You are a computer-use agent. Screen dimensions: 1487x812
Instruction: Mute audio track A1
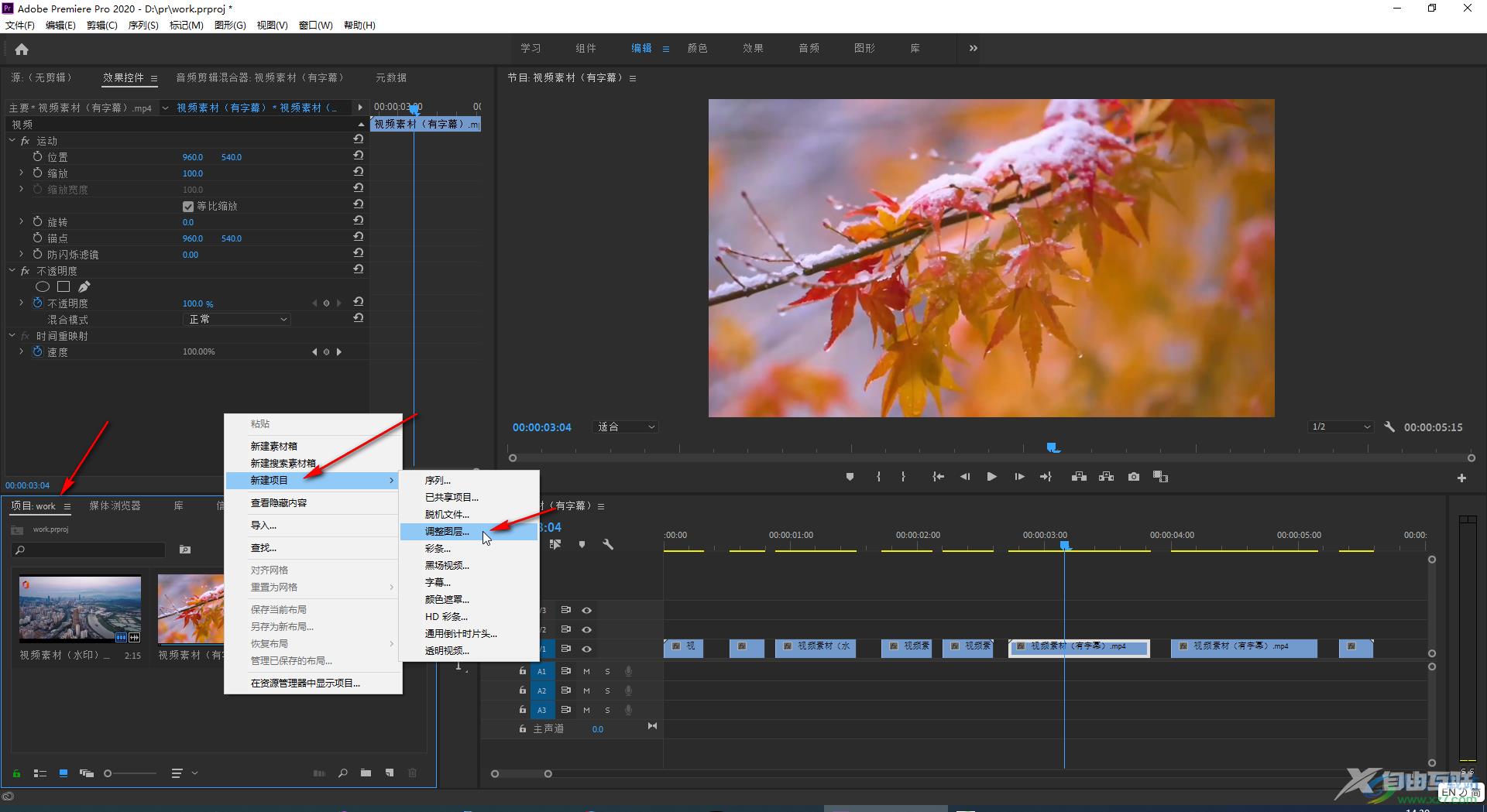point(586,671)
